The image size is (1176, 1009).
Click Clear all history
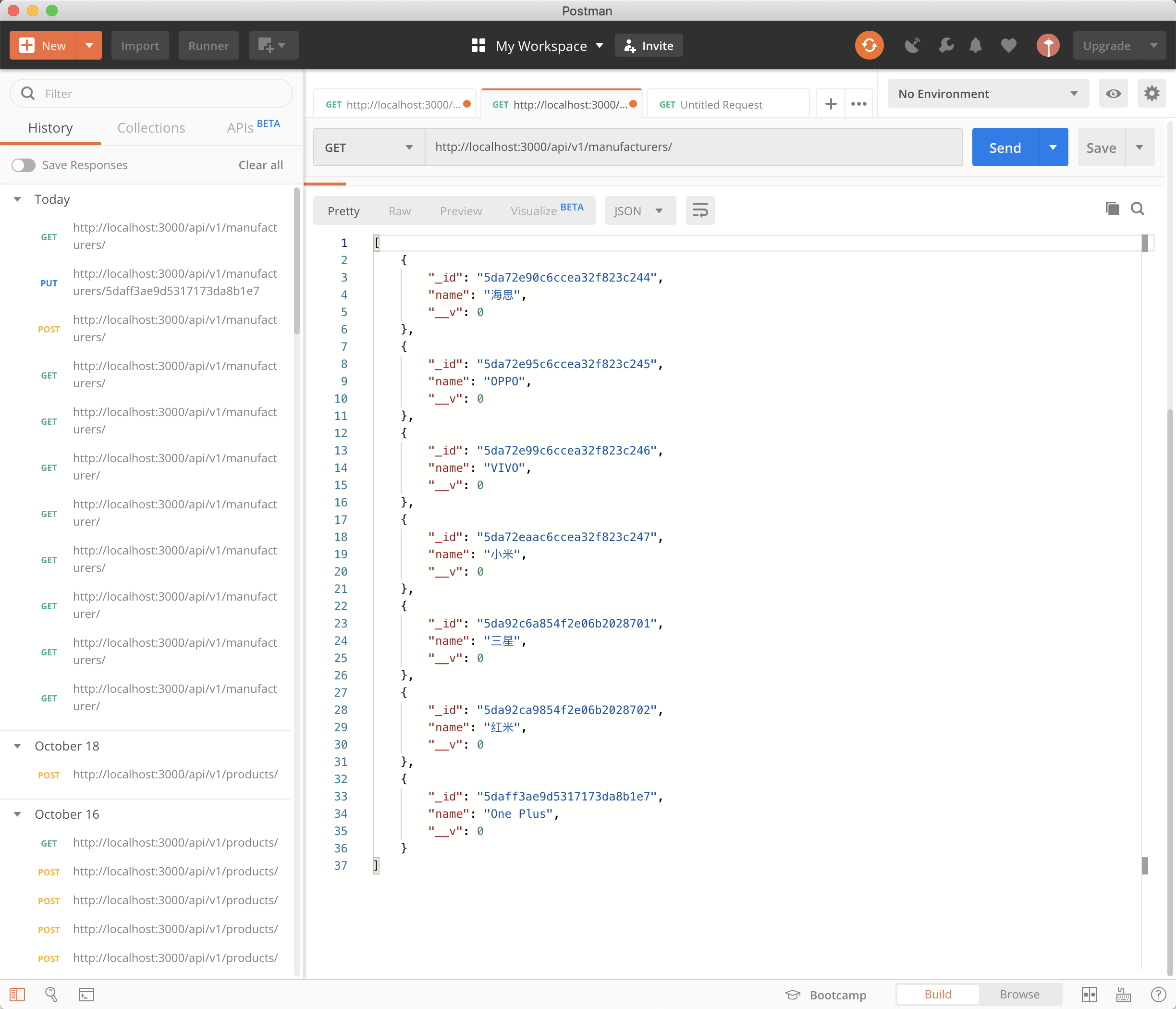(x=260, y=165)
